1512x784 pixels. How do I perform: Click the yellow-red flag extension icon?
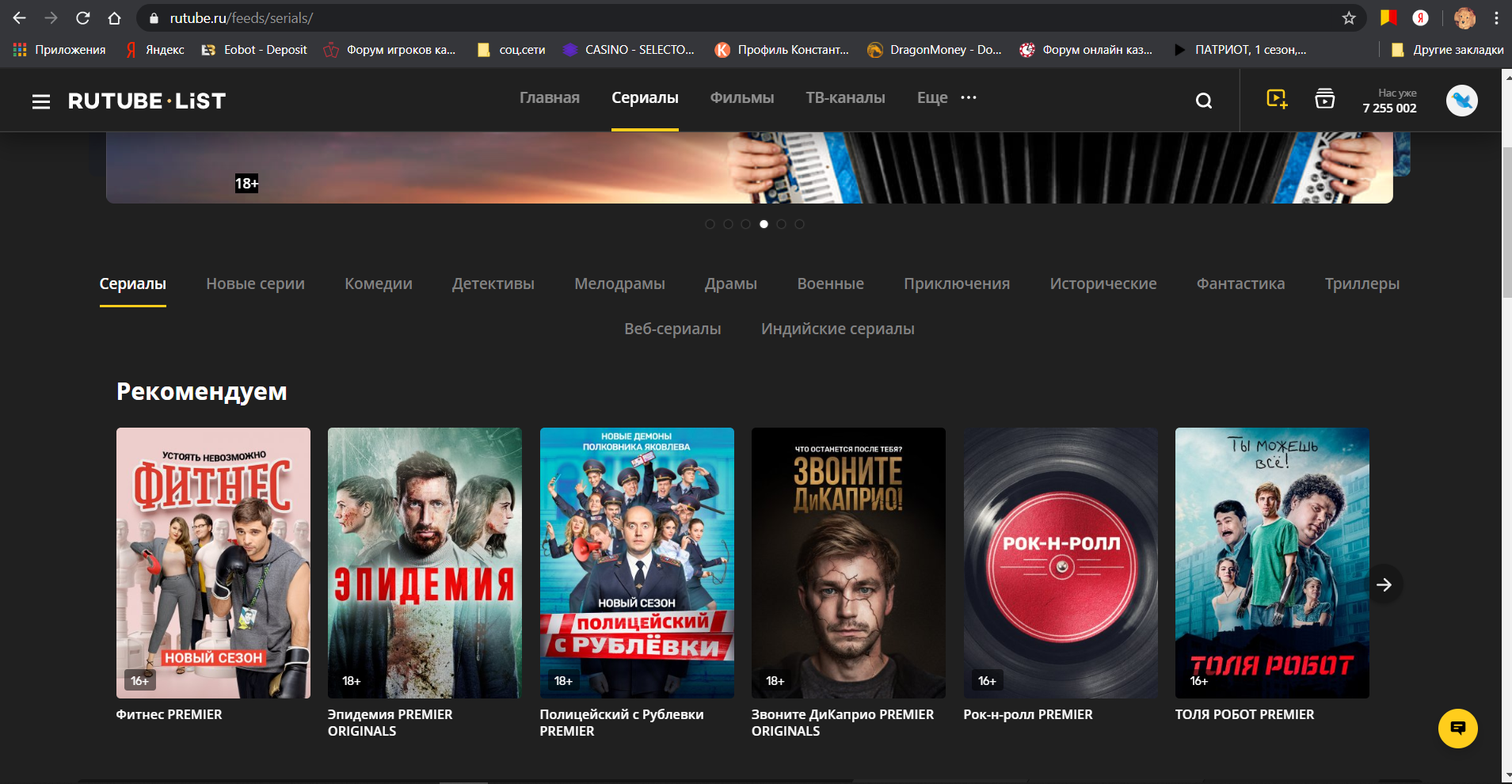(1388, 17)
